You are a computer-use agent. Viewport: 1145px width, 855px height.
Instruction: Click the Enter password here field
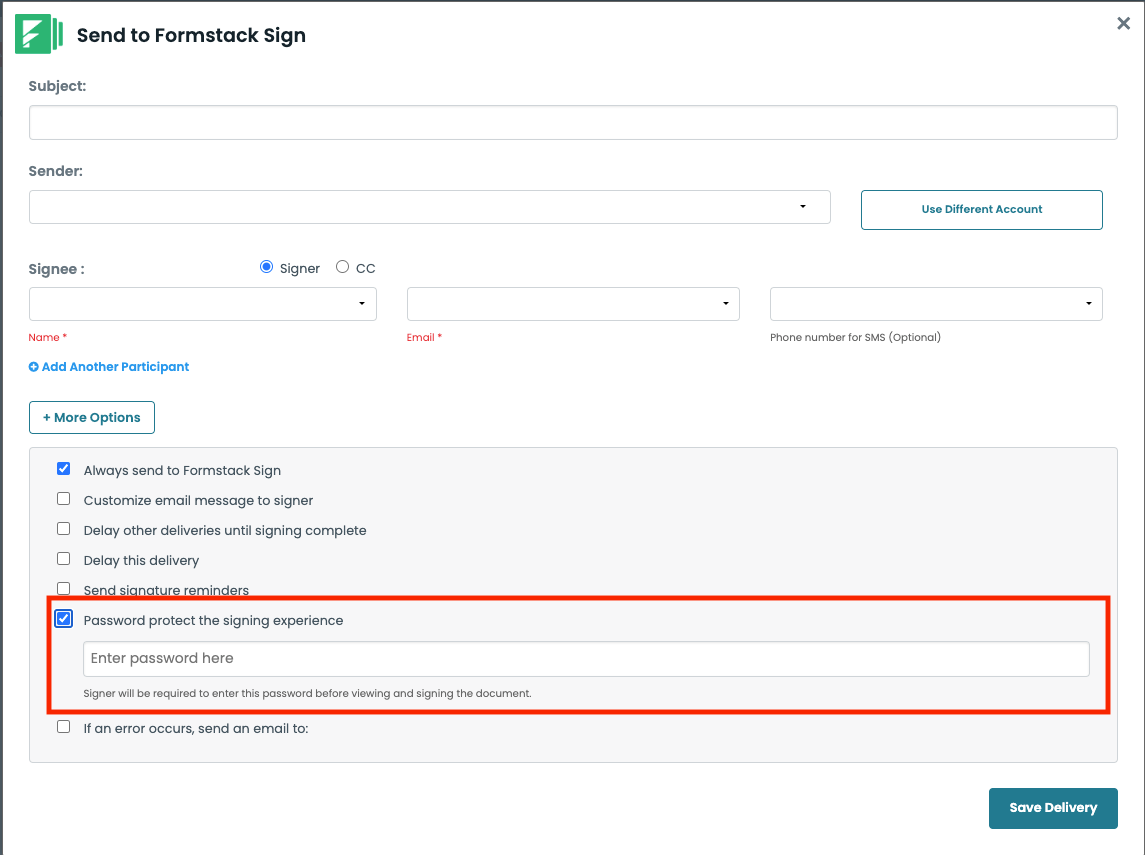click(585, 659)
